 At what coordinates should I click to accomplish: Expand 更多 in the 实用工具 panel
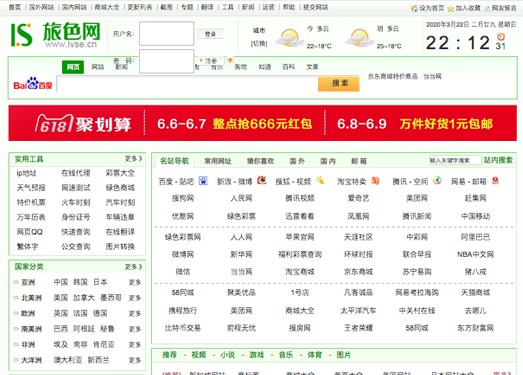click(x=133, y=158)
